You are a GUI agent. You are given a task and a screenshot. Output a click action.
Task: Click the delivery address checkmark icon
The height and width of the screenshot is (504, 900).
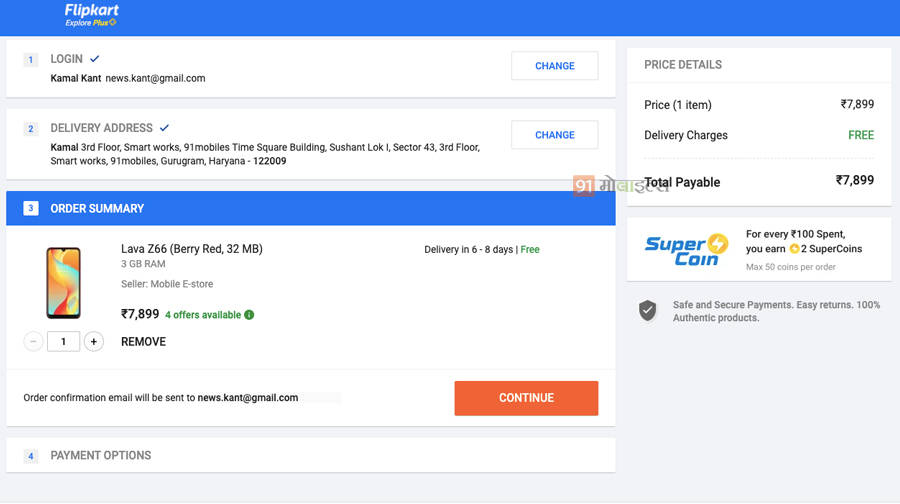(164, 128)
